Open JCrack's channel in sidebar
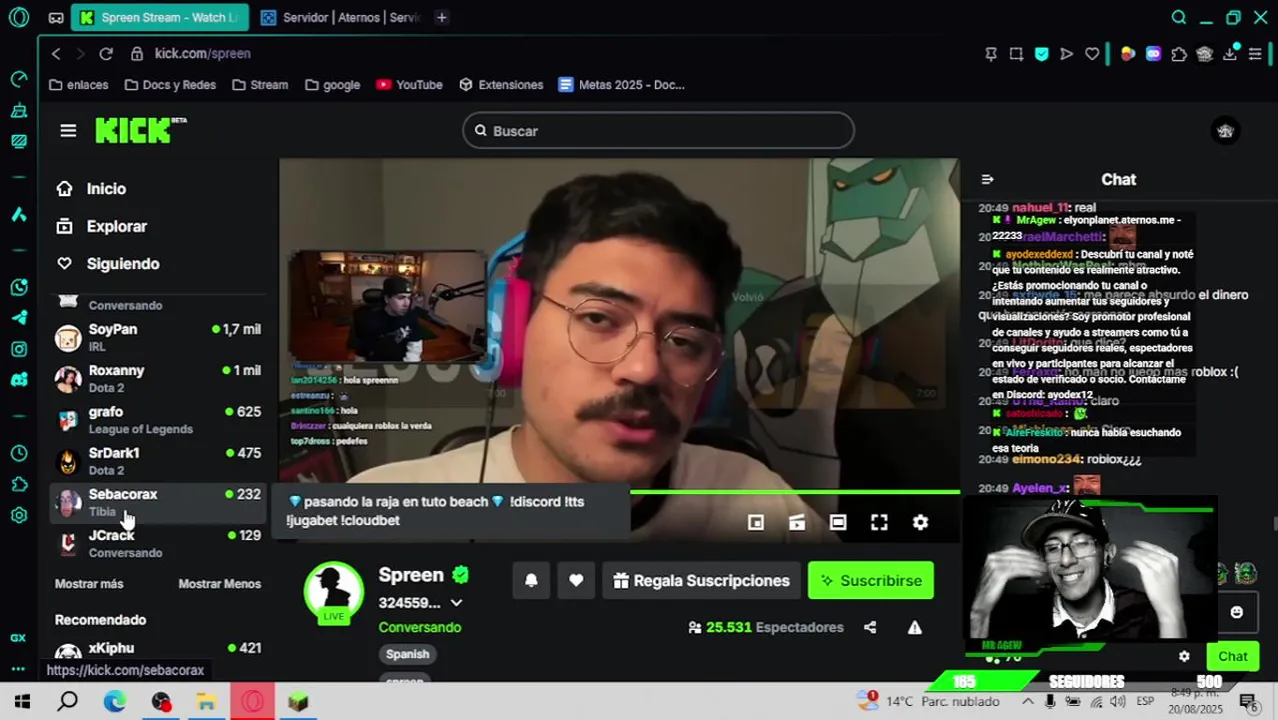This screenshot has width=1278, height=720. 158,543
